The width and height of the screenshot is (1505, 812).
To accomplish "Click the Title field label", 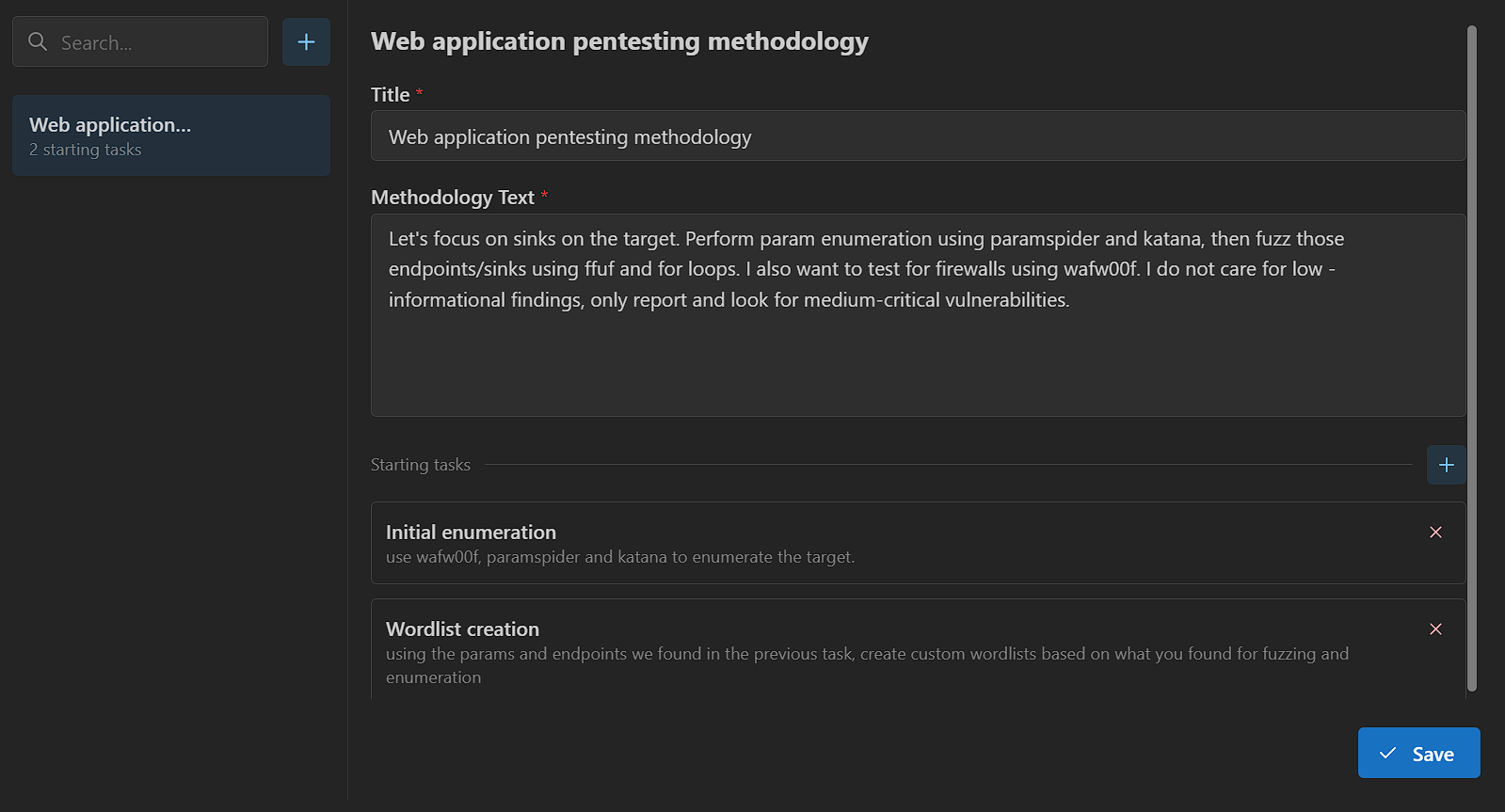I will (391, 95).
